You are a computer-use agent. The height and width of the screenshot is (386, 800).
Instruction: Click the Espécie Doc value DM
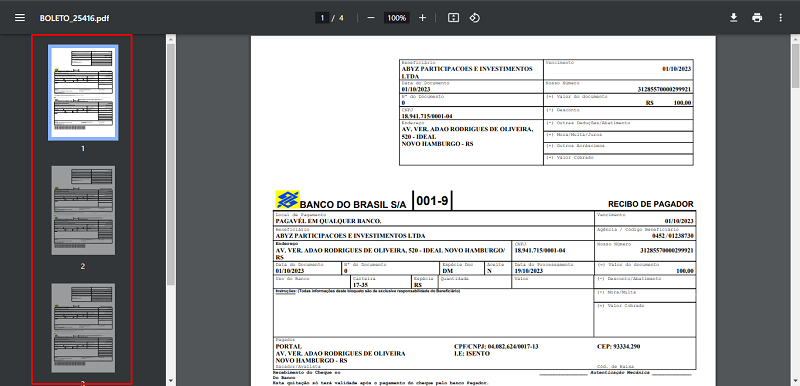[447, 271]
